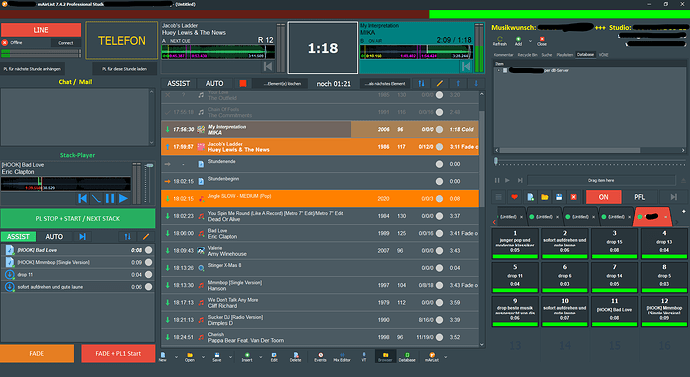
Task: Open the dropdown arrow next to Add
Action: (530, 41)
